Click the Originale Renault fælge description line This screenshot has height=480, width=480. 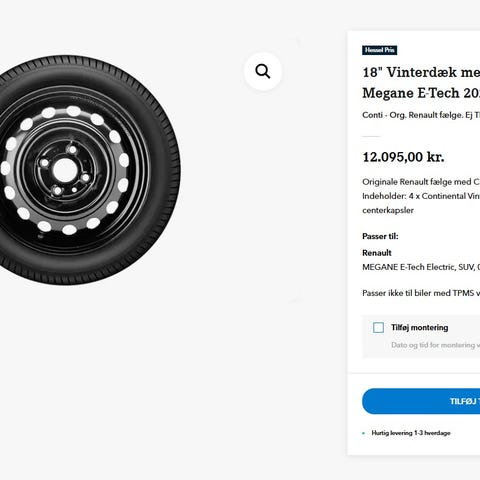coord(421,182)
